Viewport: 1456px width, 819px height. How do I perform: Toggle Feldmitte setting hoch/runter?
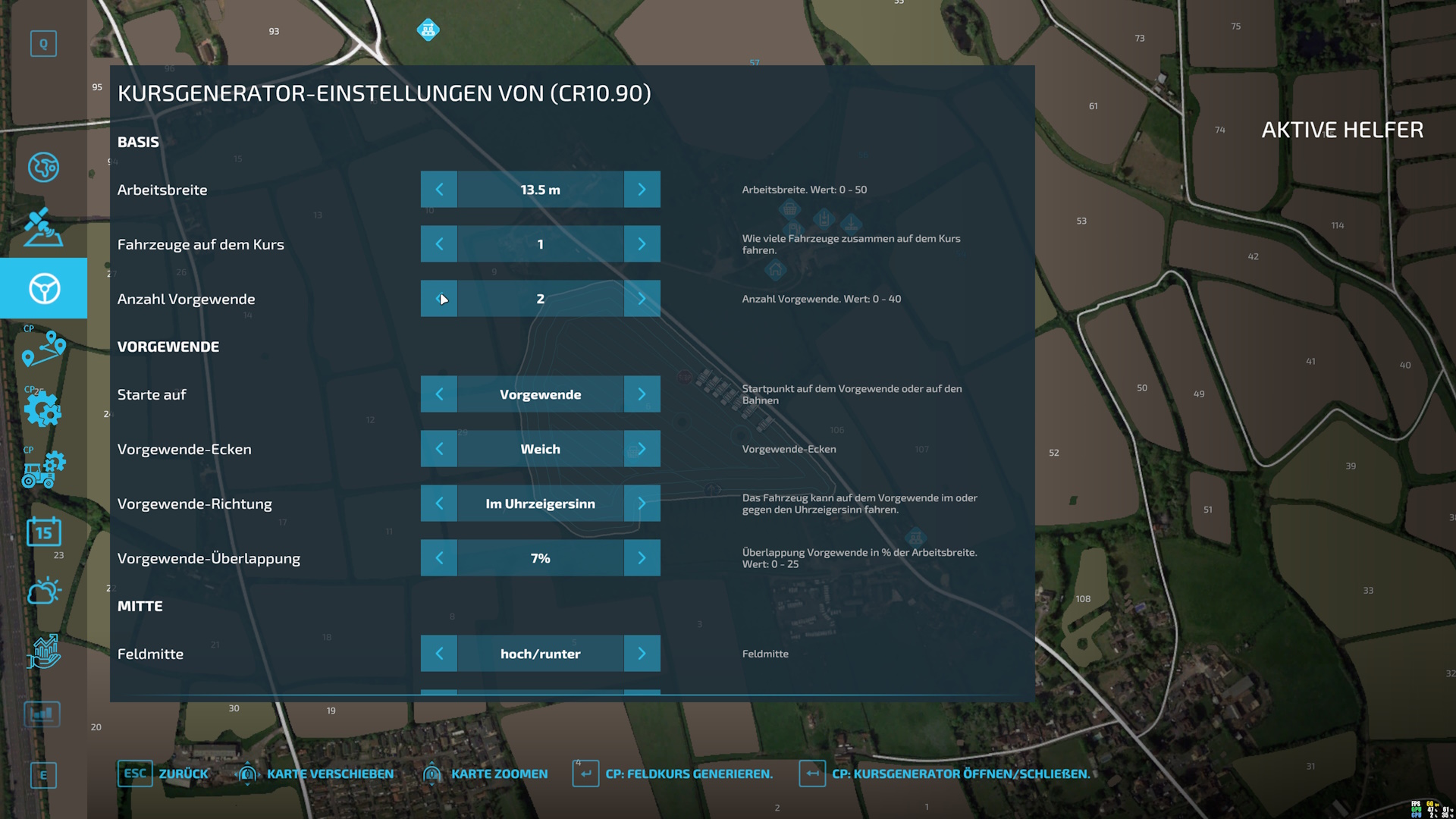642,653
